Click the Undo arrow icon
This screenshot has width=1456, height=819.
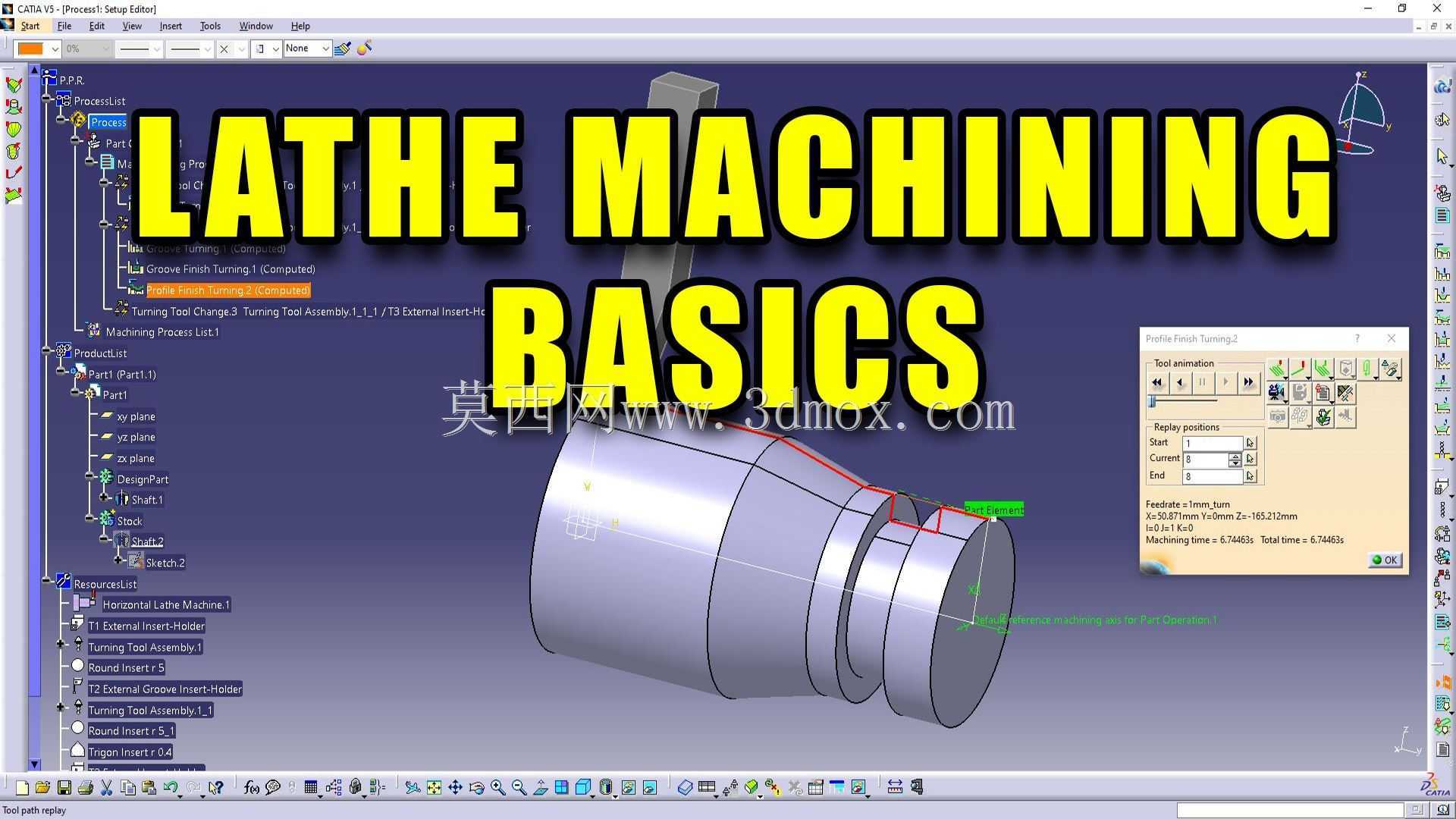tap(171, 788)
